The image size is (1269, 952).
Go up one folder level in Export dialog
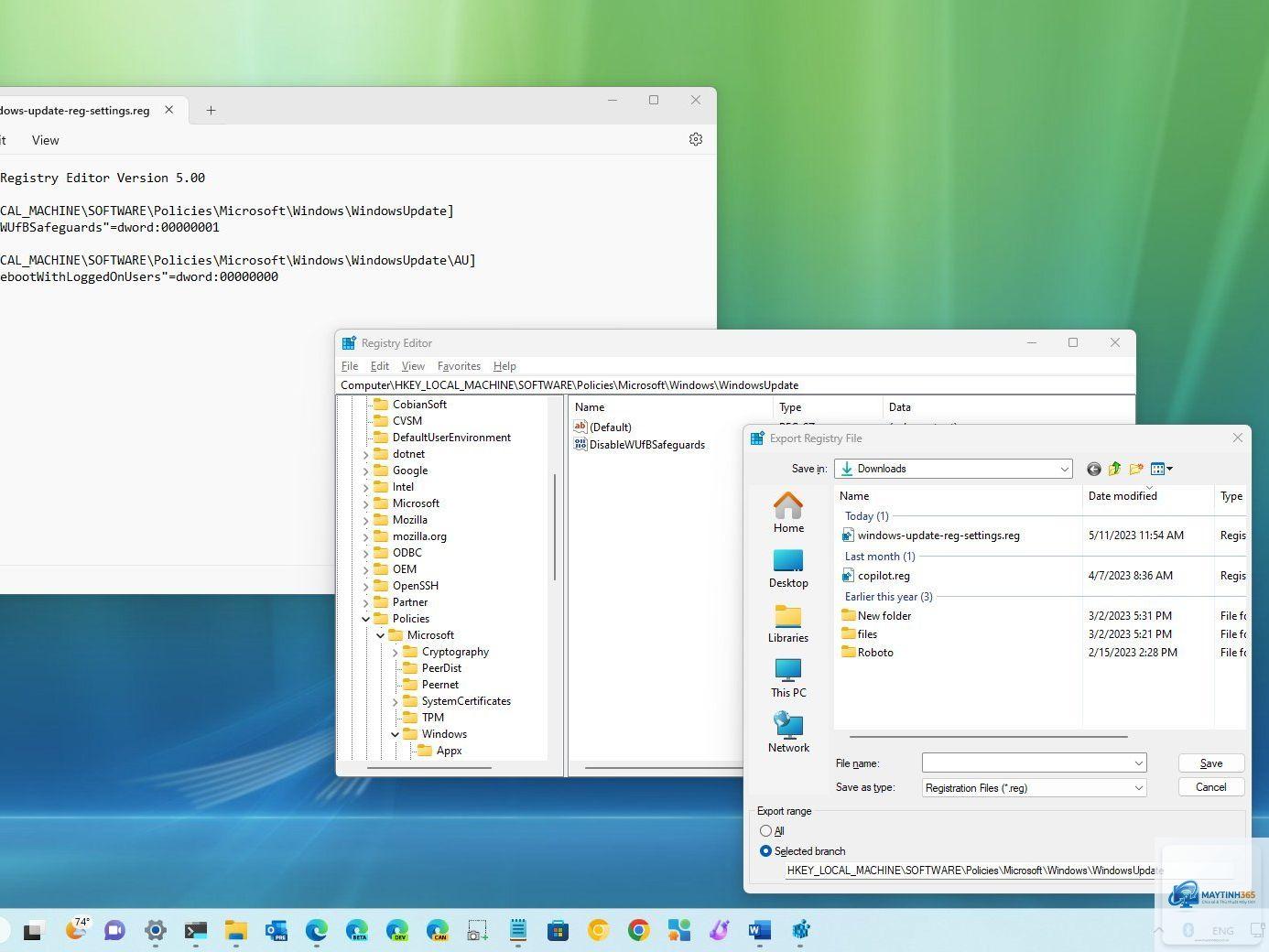coord(1114,469)
